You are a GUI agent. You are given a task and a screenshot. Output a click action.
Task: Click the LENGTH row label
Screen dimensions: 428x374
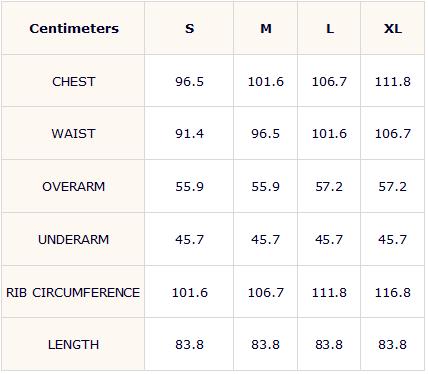(x=73, y=344)
